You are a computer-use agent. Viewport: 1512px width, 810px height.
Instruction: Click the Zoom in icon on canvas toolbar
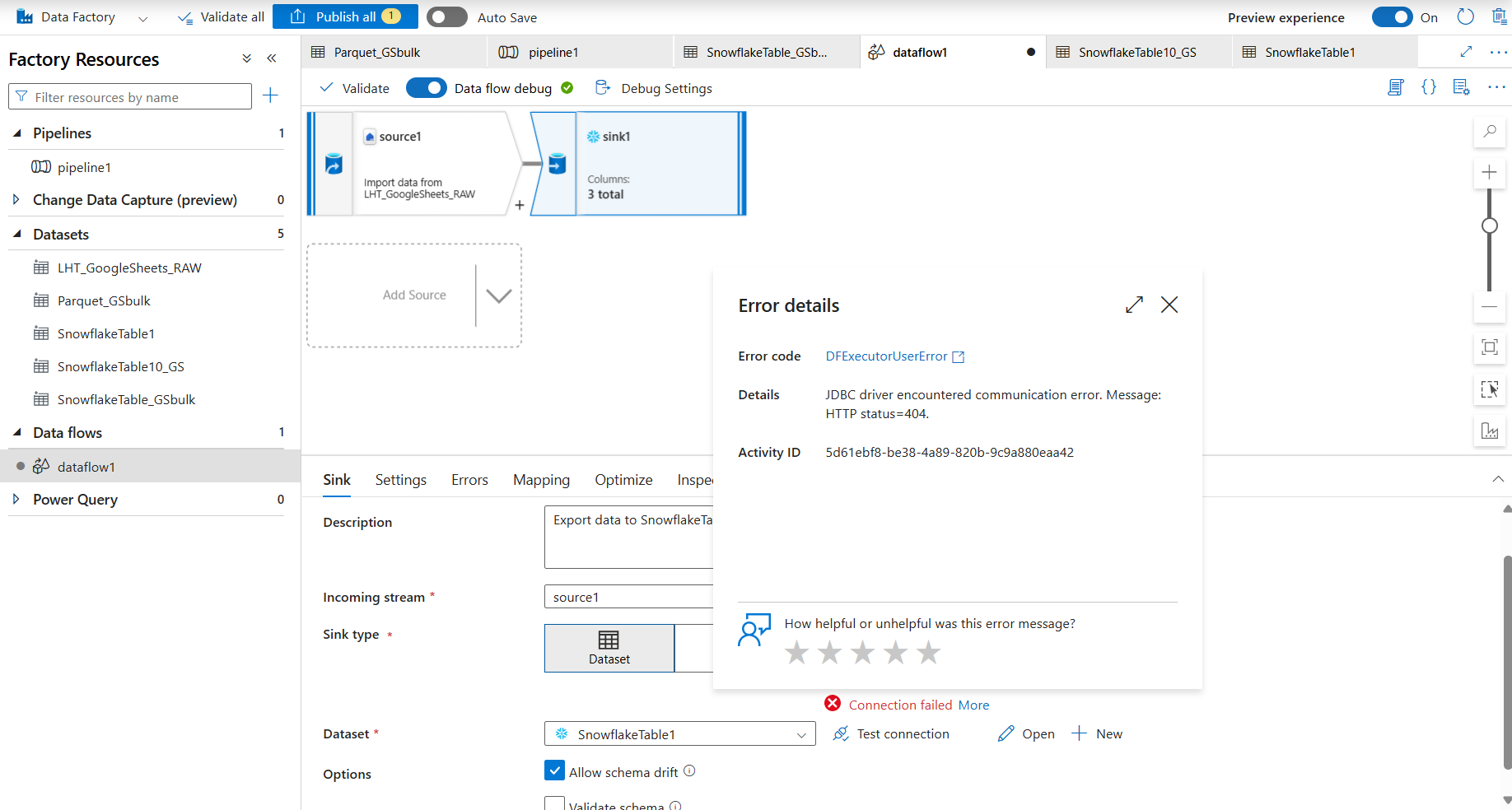pos(1489,173)
